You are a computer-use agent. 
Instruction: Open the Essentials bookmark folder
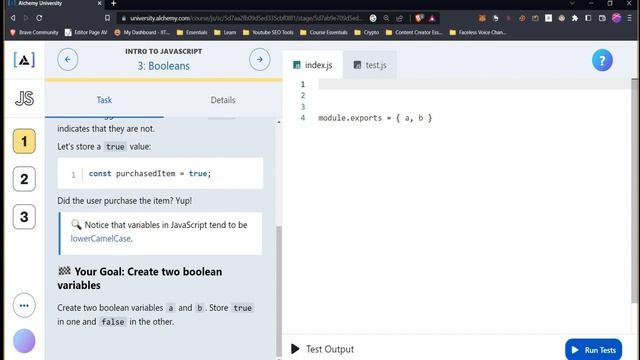tap(192, 32)
